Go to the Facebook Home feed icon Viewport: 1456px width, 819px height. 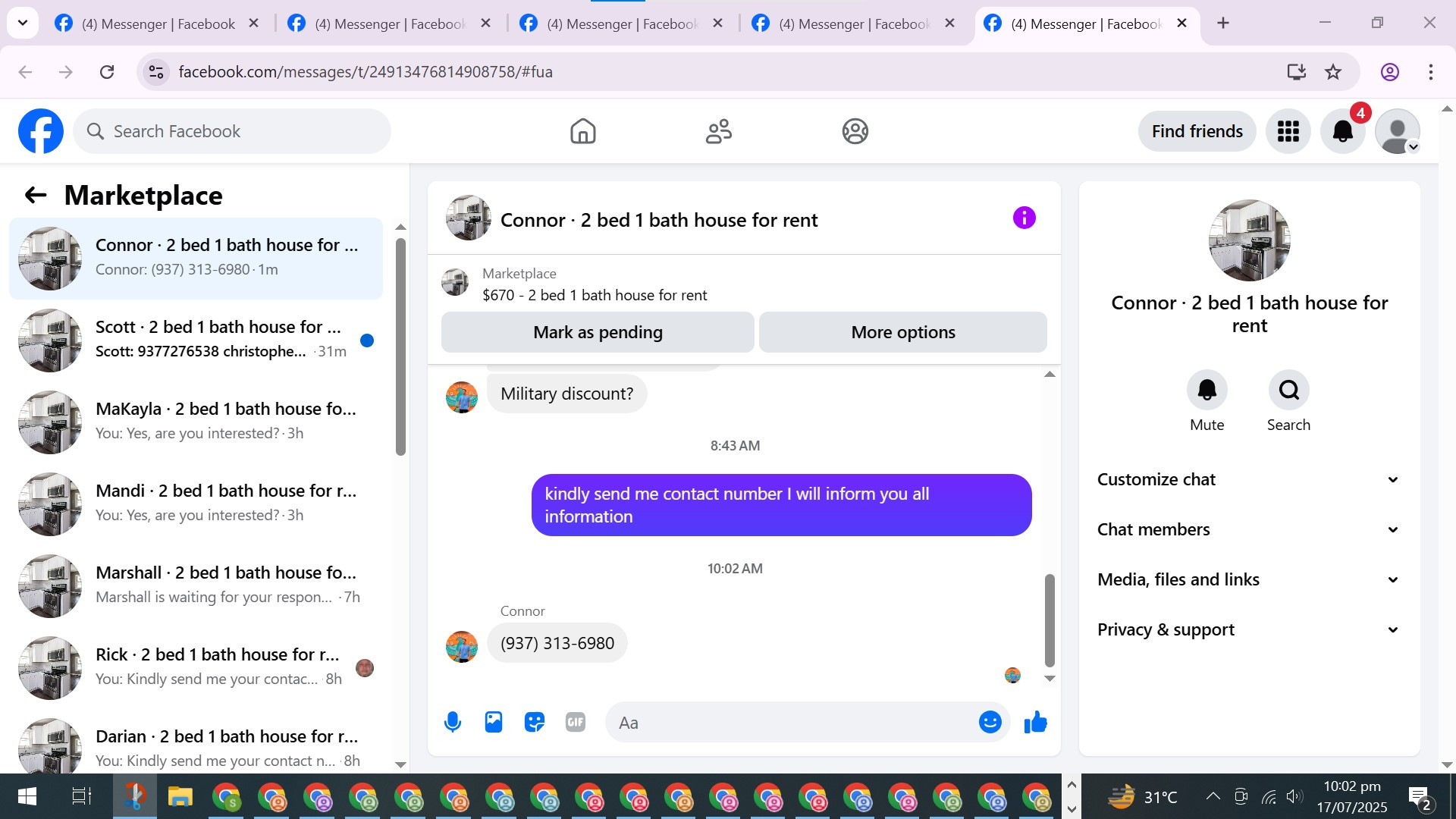pyautogui.click(x=582, y=131)
